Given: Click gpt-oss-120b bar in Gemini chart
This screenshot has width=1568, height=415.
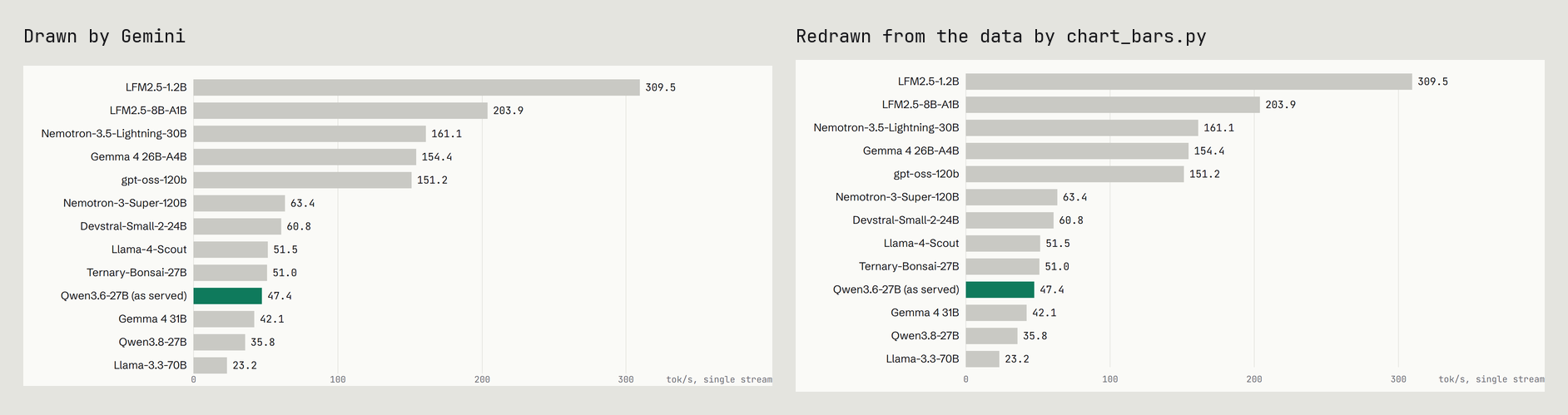Looking at the screenshot, I should [303, 180].
